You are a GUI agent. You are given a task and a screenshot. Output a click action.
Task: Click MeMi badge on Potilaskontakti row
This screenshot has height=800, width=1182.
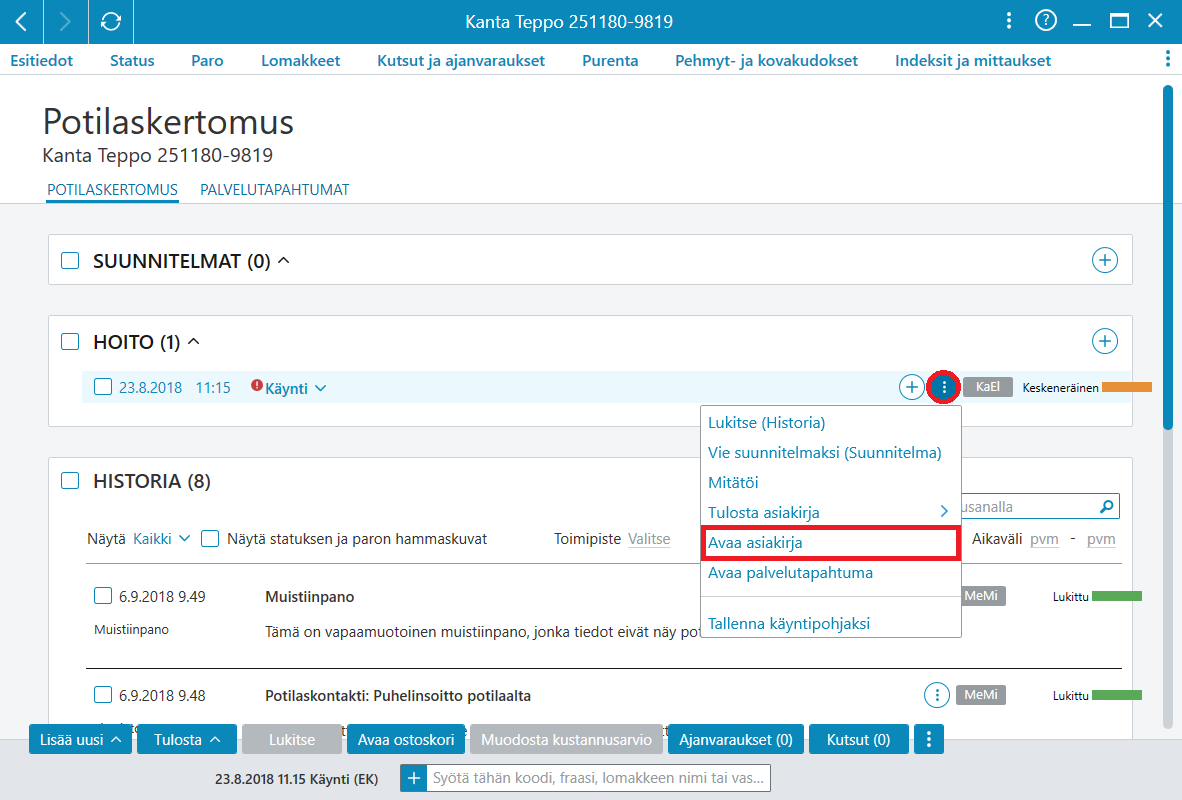(981, 694)
